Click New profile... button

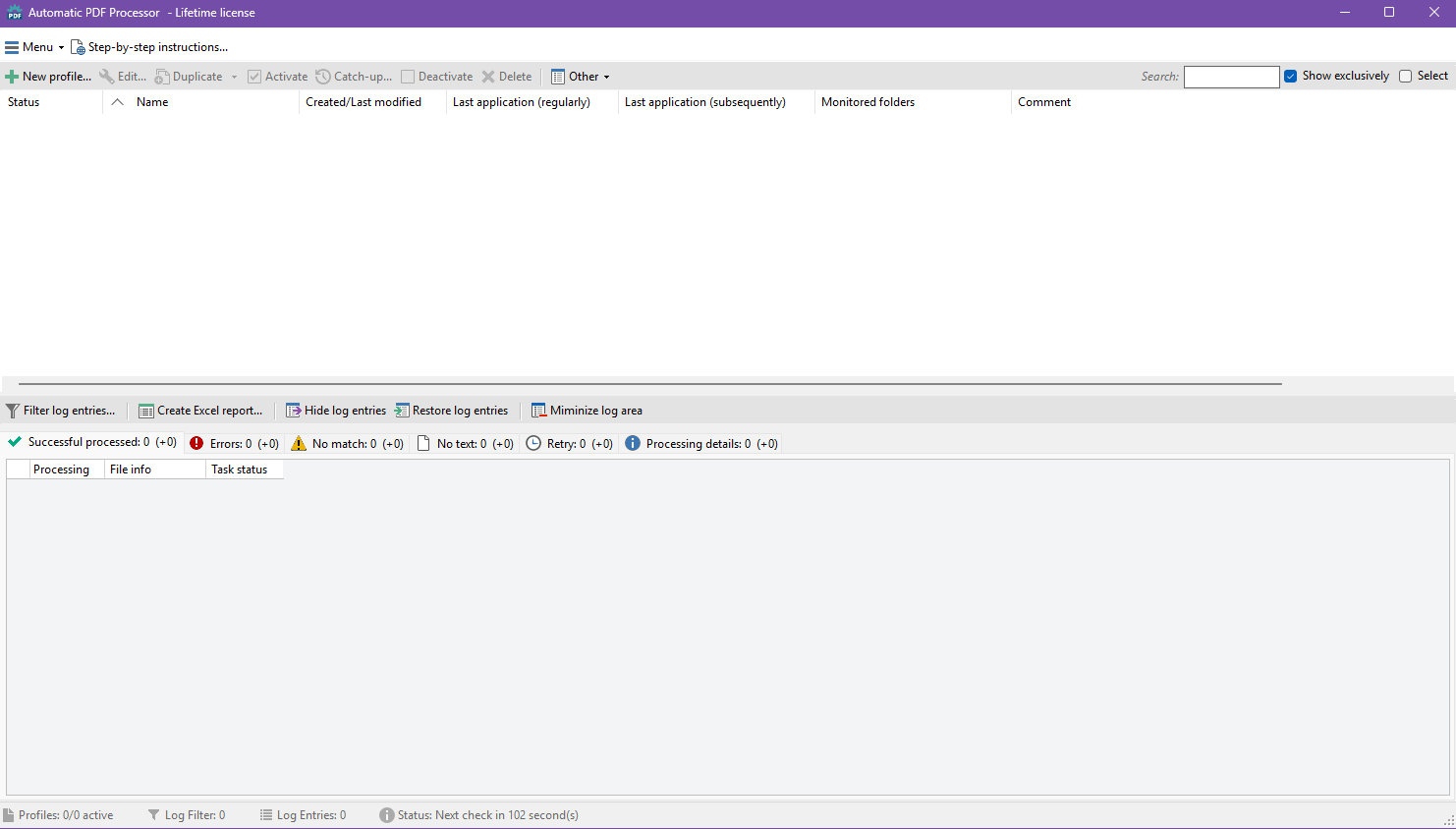point(48,77)
